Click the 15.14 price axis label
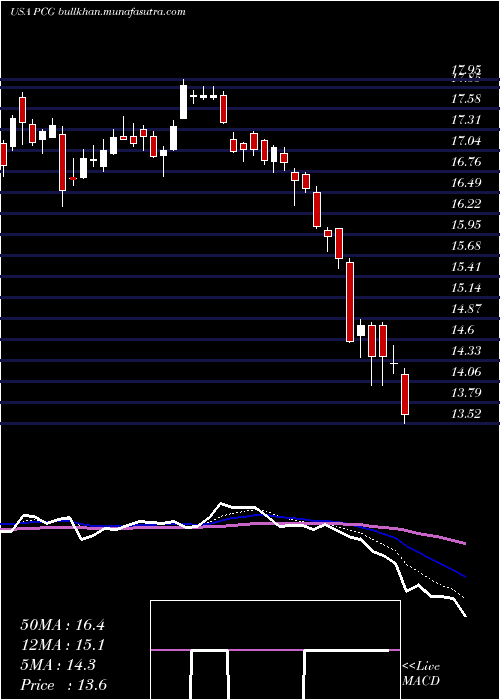The image size is (500, 700). 466,288
